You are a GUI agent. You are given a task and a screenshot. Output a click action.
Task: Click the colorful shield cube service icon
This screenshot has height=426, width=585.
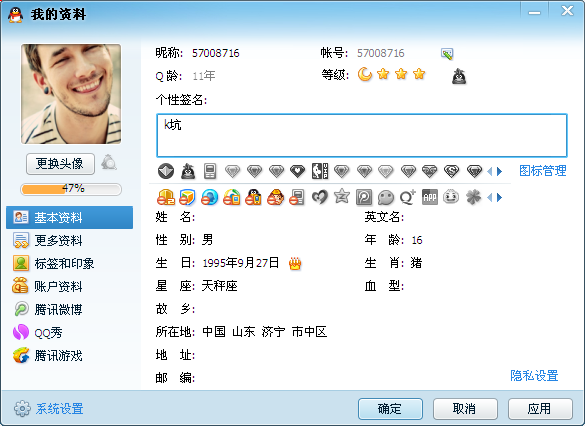[x=187, y=197]
